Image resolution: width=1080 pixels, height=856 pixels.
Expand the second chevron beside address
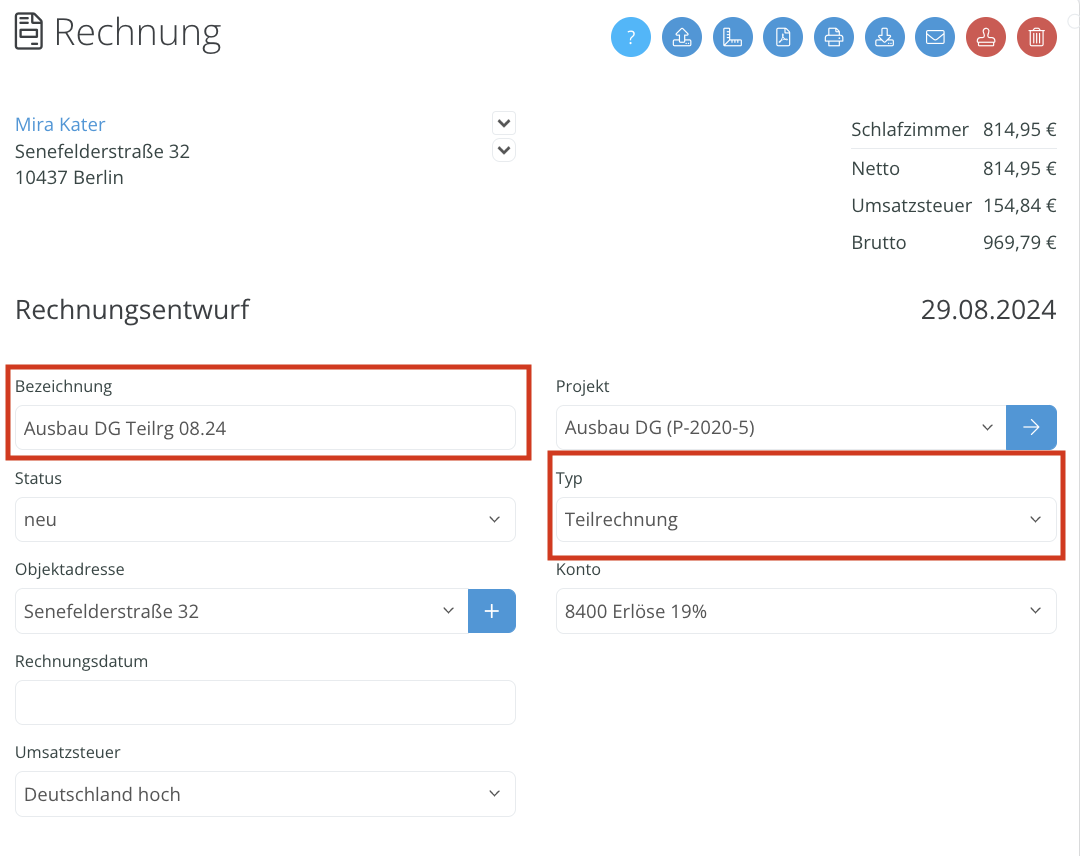[504, 150]
